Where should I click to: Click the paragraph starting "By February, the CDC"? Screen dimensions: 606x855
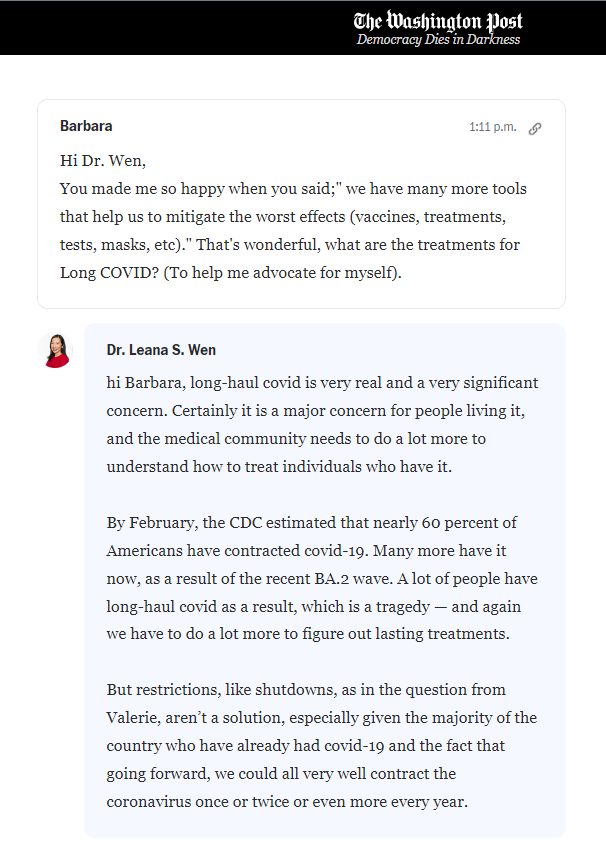tap(310, 523)
